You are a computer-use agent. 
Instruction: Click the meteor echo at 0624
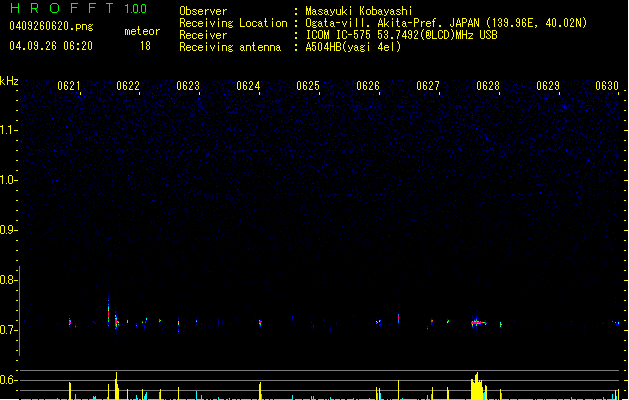point(260,323)
